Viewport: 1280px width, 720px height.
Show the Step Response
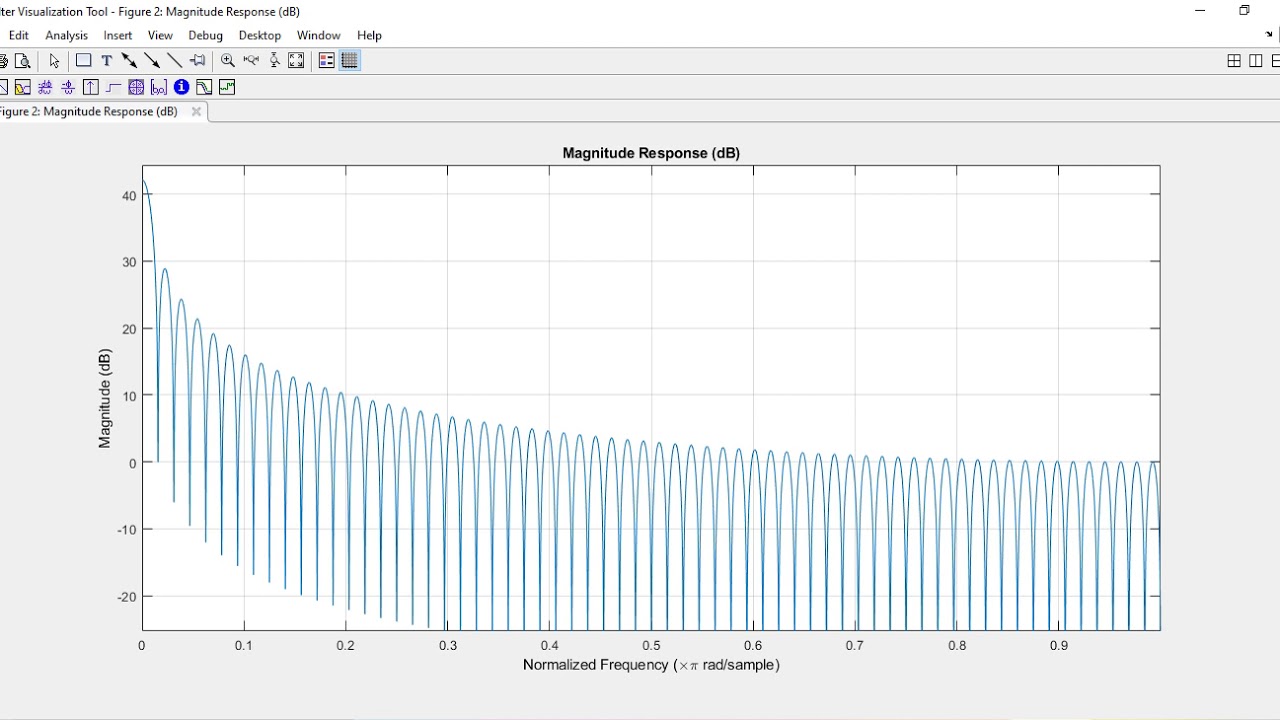113,87
